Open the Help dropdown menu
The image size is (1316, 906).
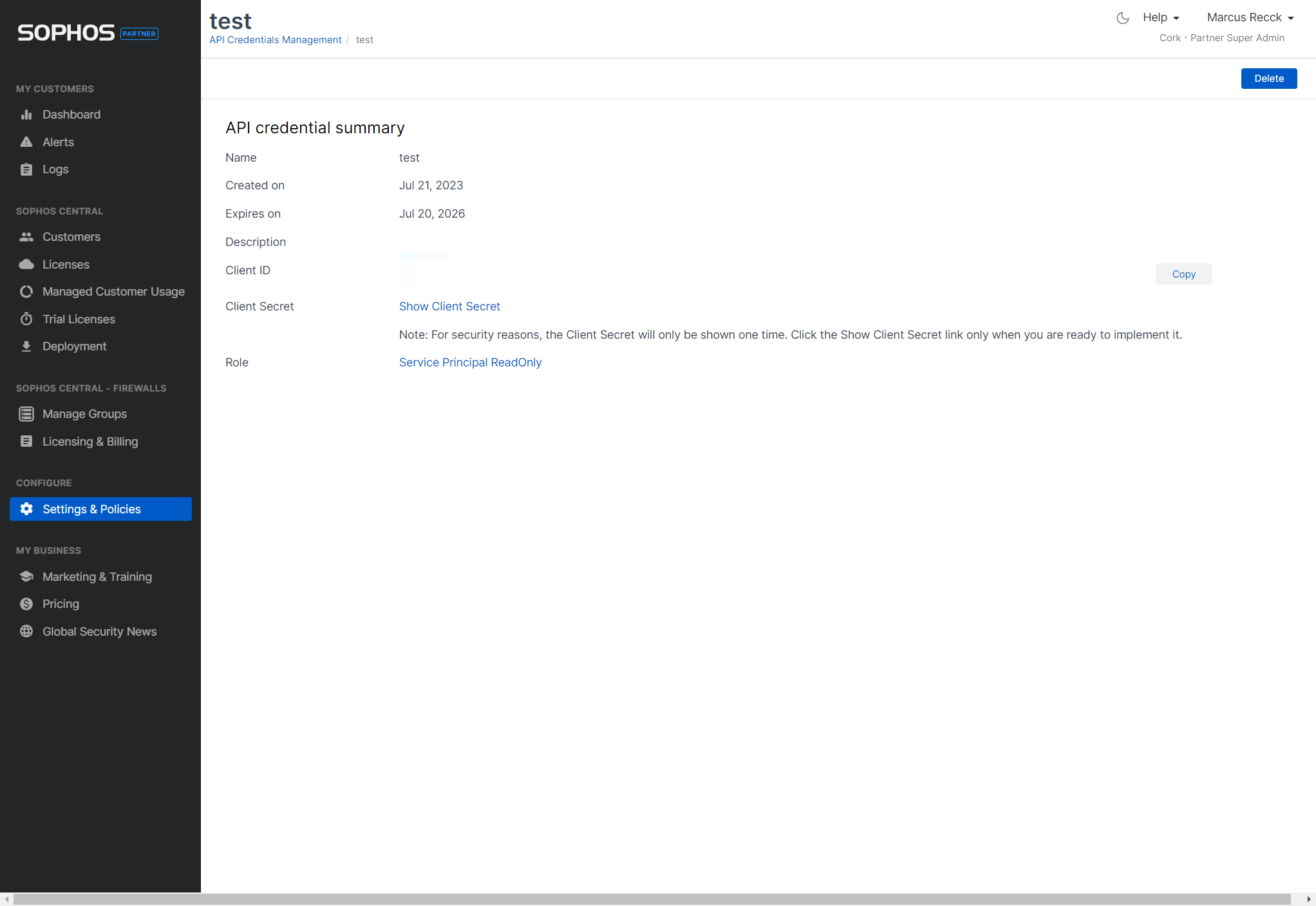(1161, 17)
